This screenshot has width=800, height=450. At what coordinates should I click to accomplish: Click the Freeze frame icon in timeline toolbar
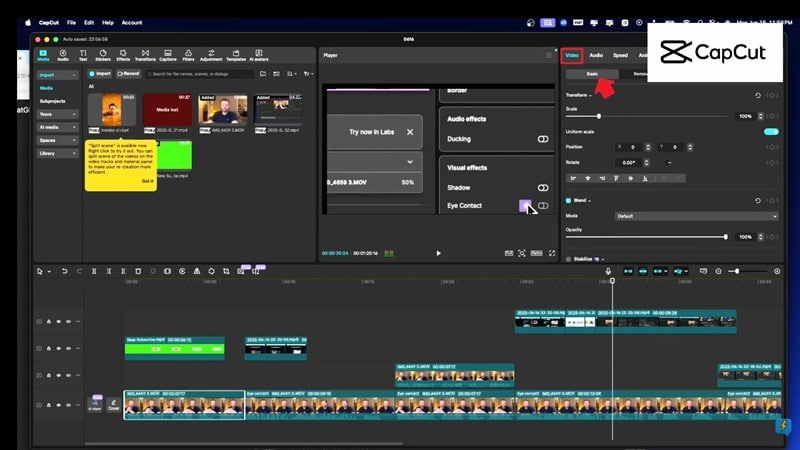click(167, 271)
